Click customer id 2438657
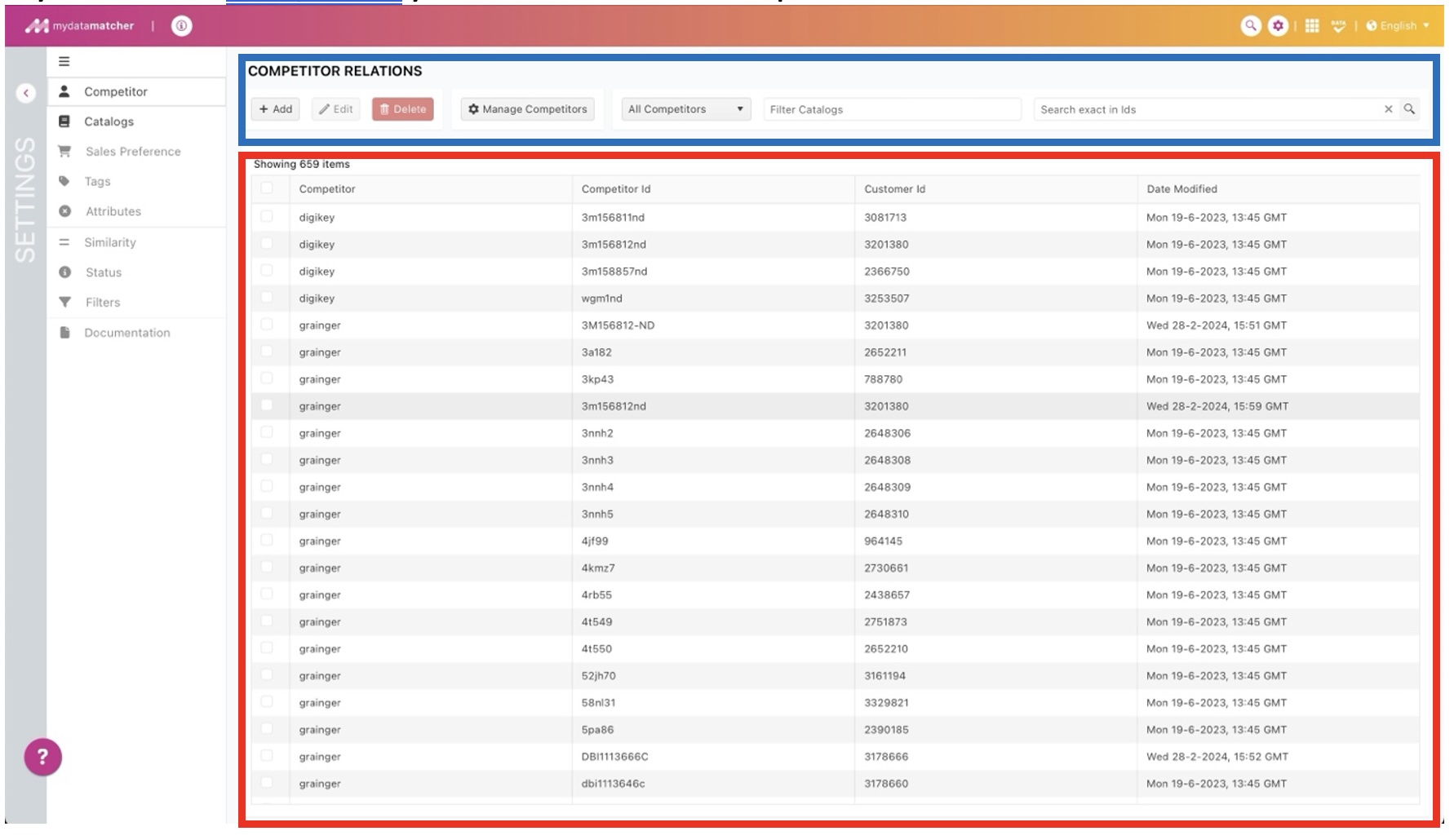This screenshot has width=1454, height=840. pyautogui.click(x=886, y=595)
